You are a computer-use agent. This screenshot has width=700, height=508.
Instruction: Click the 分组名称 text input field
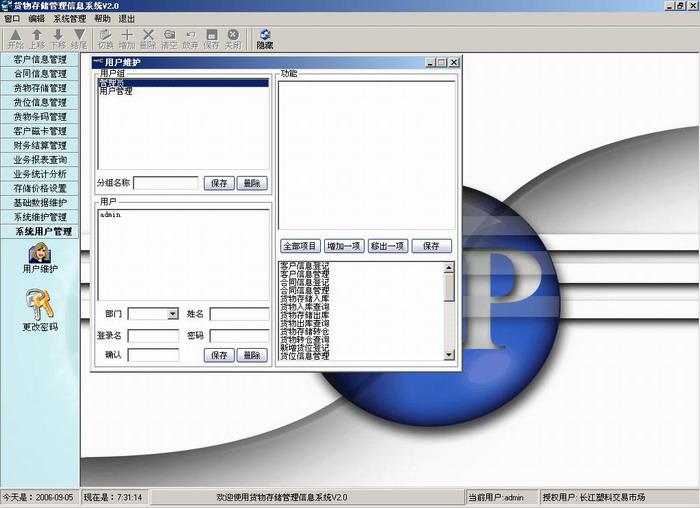(165, 183)
